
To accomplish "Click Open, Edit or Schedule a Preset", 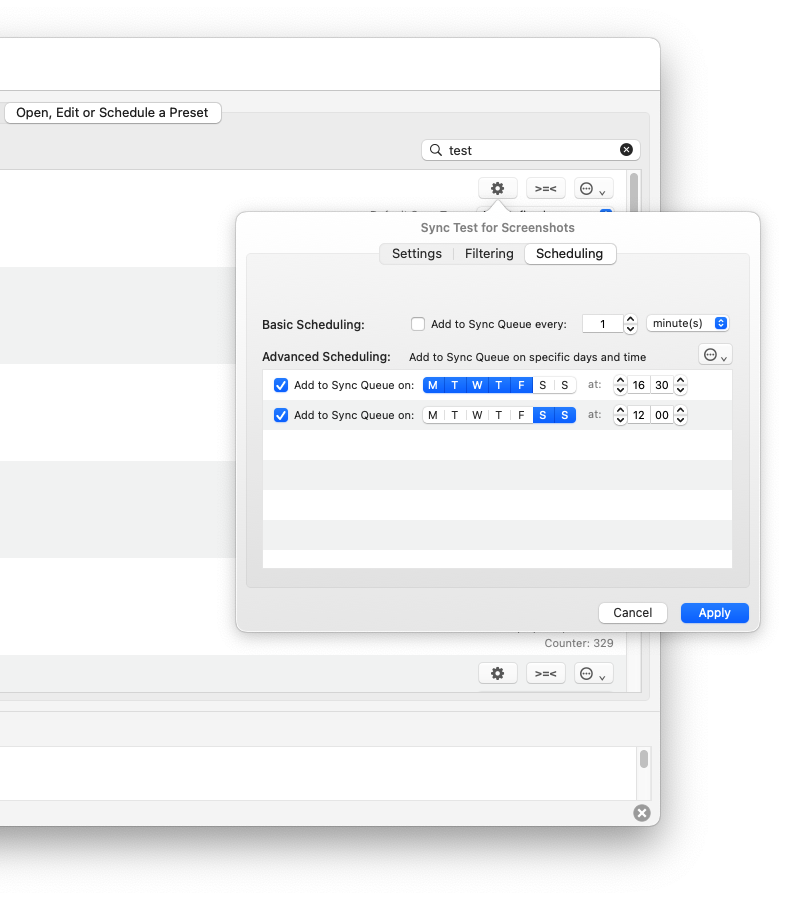I will click(112, 113).
